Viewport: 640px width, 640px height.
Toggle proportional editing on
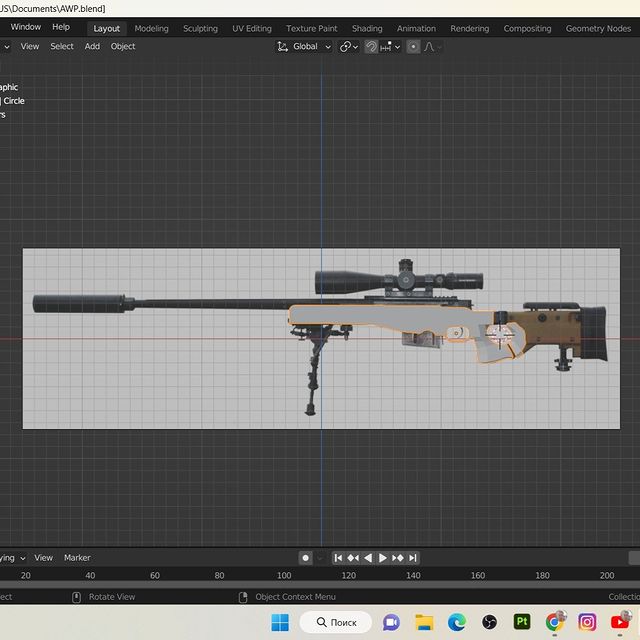pyautogui.click(x=413, y=47)
